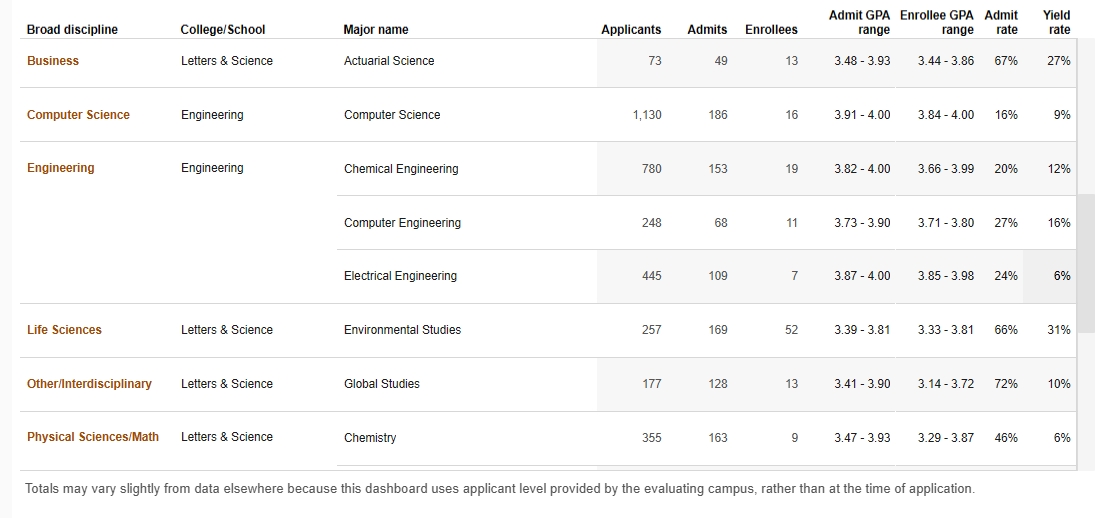This screenshot has height=518, width=1097.
Task: Sort by the Applicants column header
Action: coord(631,30)
